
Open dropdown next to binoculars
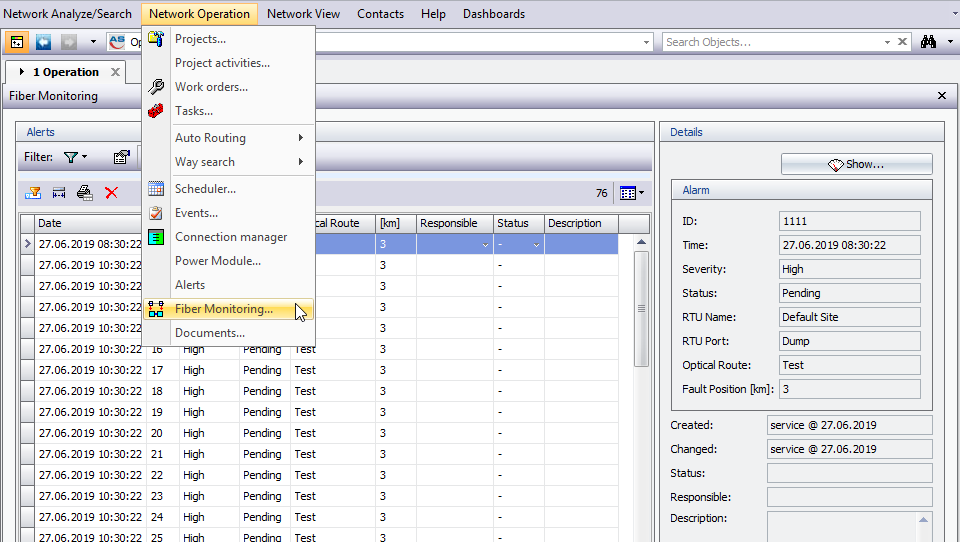[950, 42]
